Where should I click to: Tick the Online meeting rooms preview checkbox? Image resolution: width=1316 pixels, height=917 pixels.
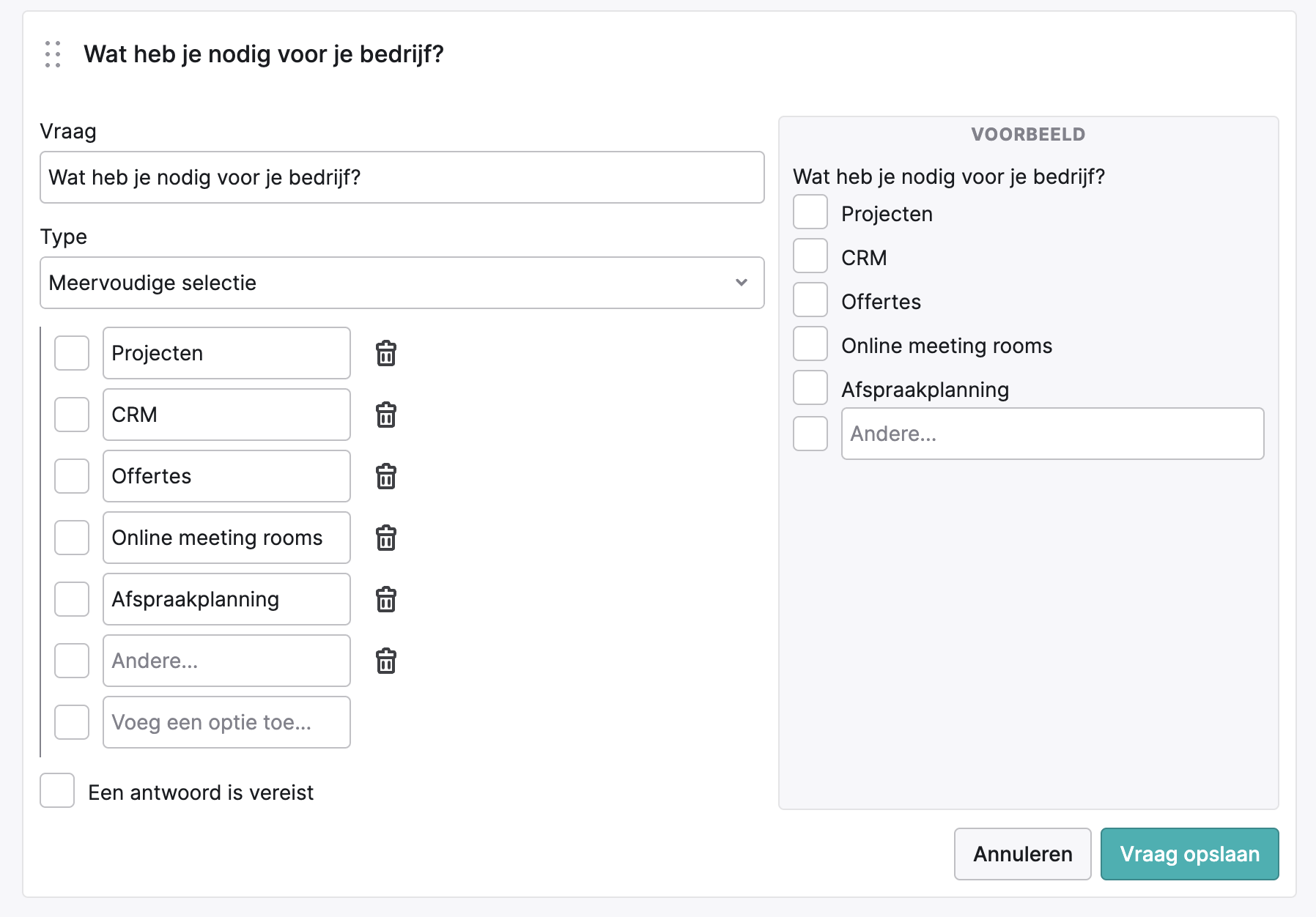810,344
